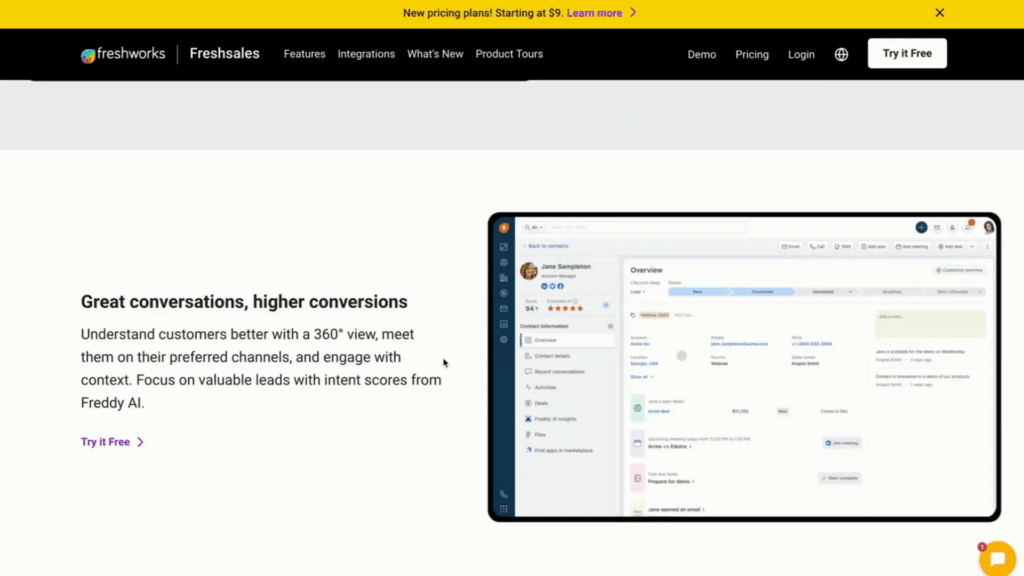Go to the Demo page
Screen dimensions: 1024x576
coord(701,55)
